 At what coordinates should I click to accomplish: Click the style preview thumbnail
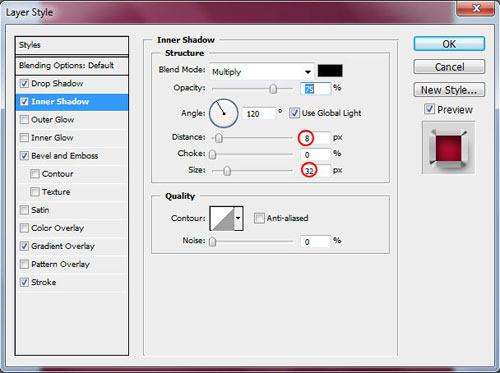click(449, 148)
